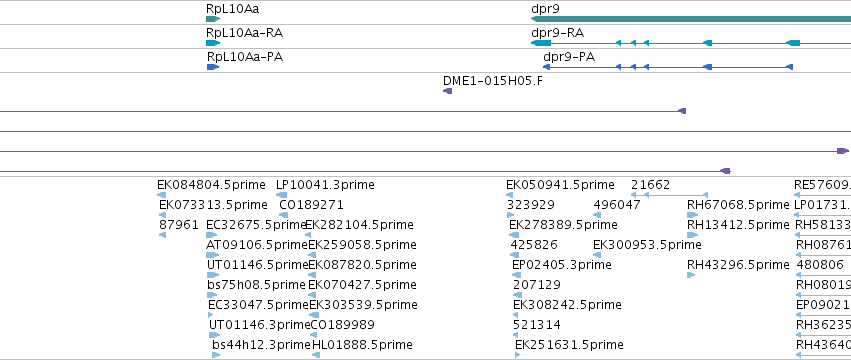
Task: Click the CO189271 EST label
Action: (311, 205)
